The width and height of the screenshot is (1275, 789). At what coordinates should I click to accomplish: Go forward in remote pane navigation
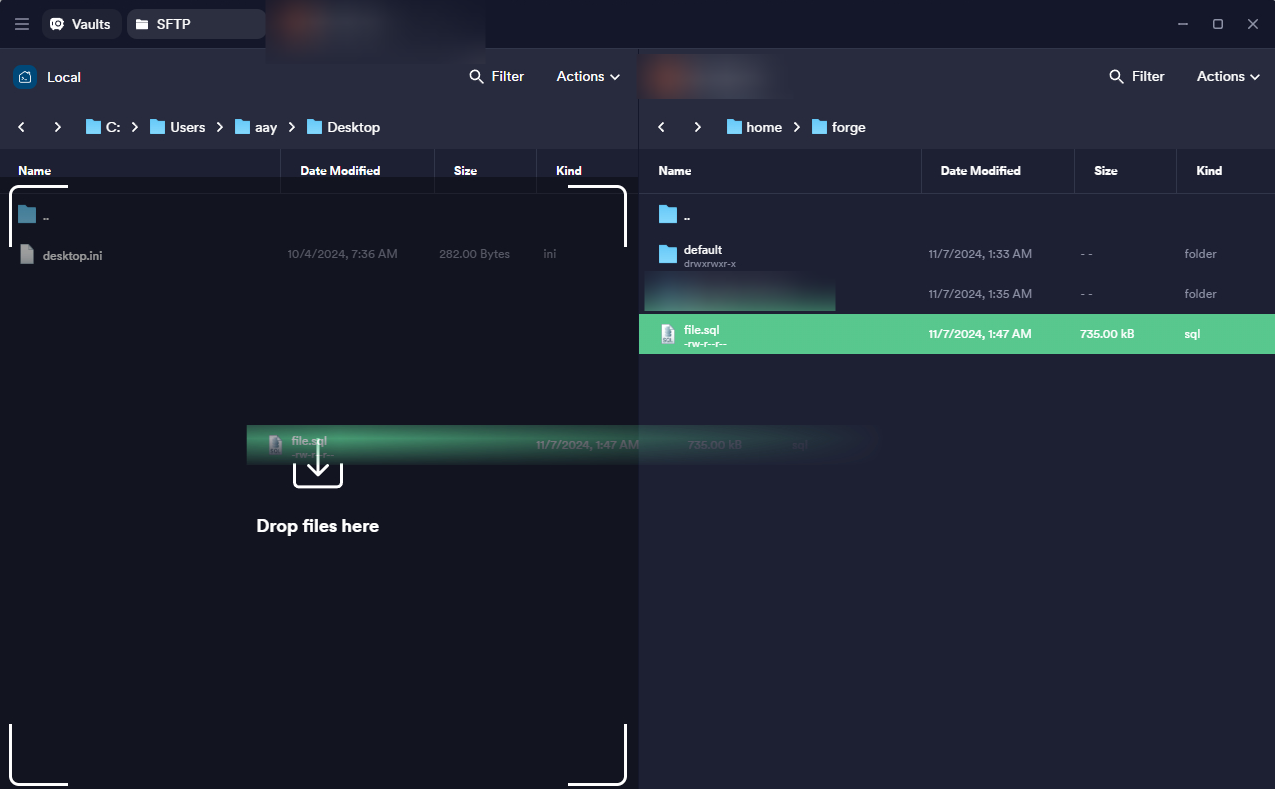click(698, 127)
